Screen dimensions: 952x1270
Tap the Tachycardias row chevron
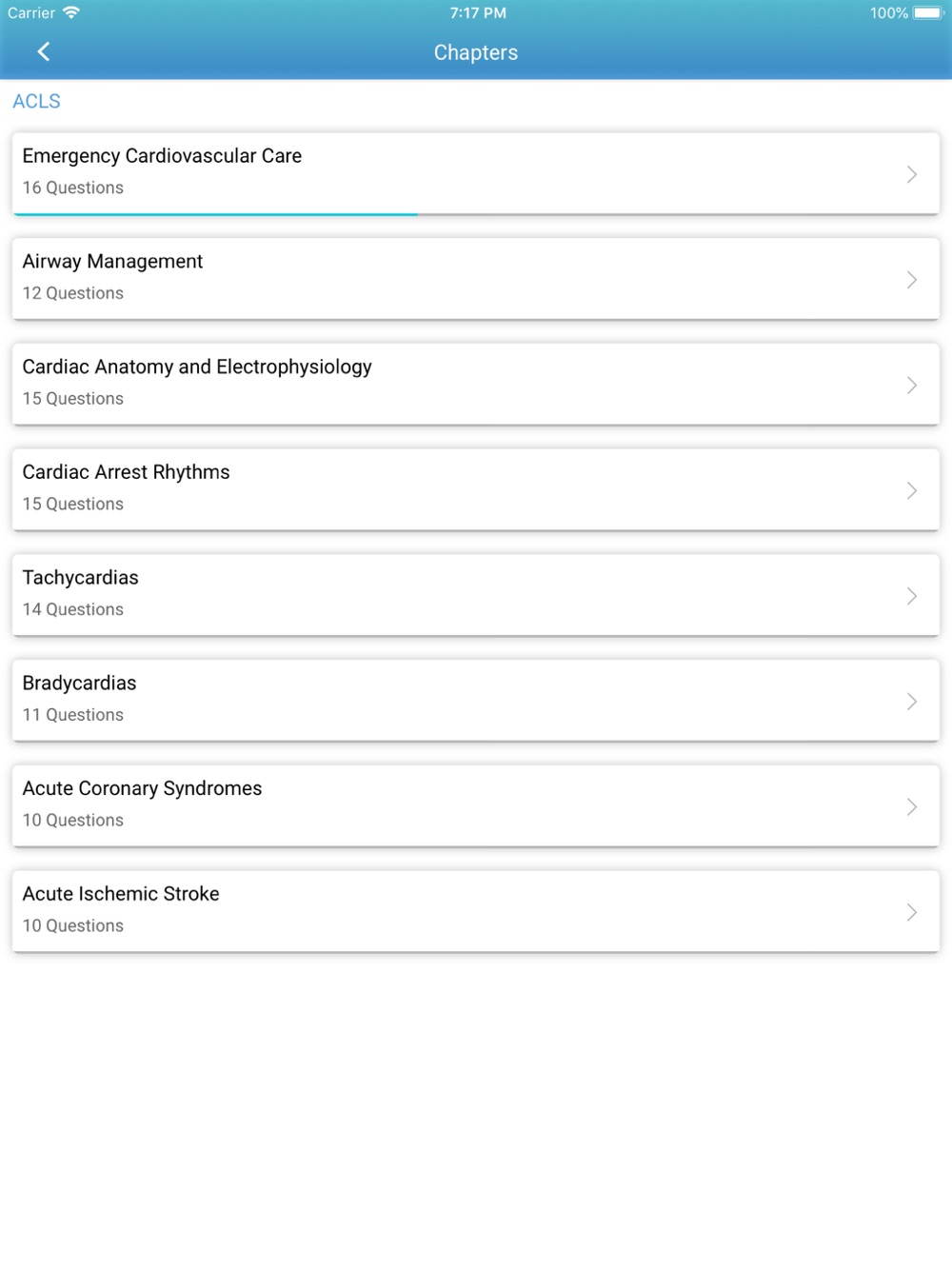[911, 596]
